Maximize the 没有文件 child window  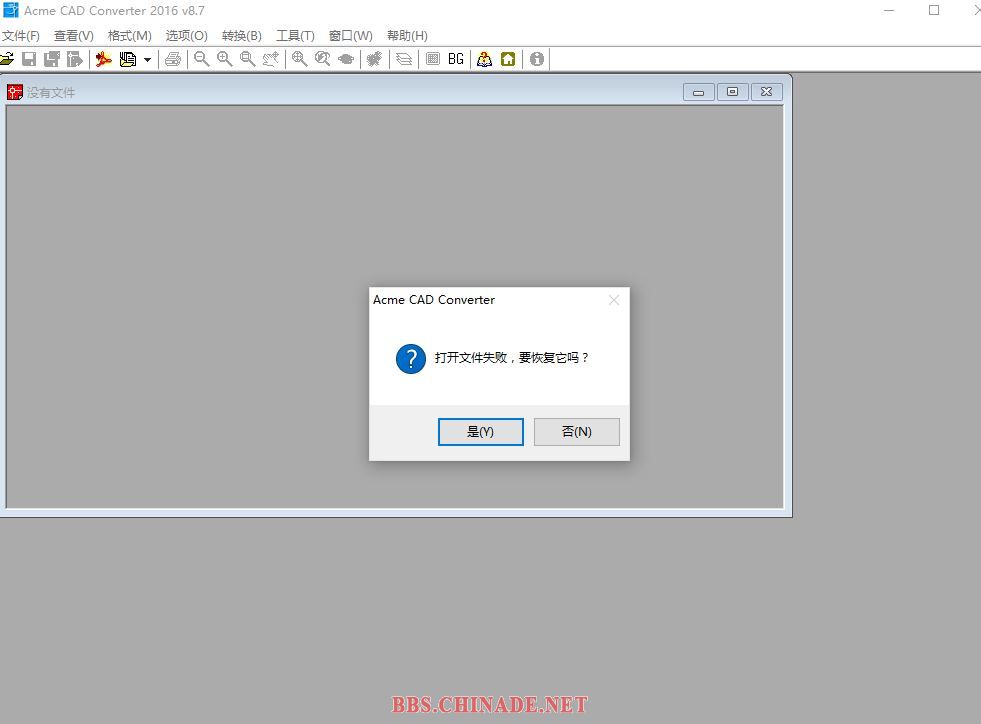(733, 92)
